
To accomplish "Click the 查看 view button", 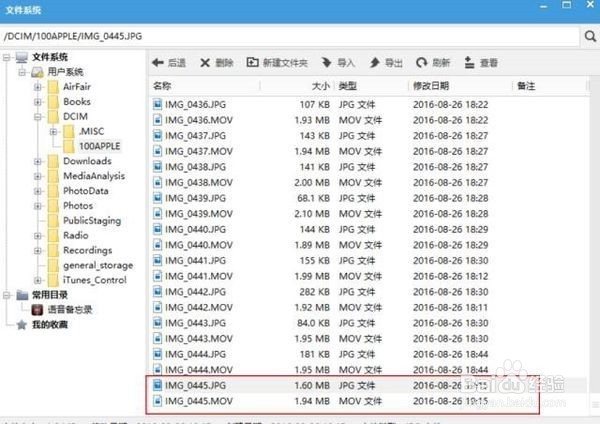I will [x=481, y=63].
